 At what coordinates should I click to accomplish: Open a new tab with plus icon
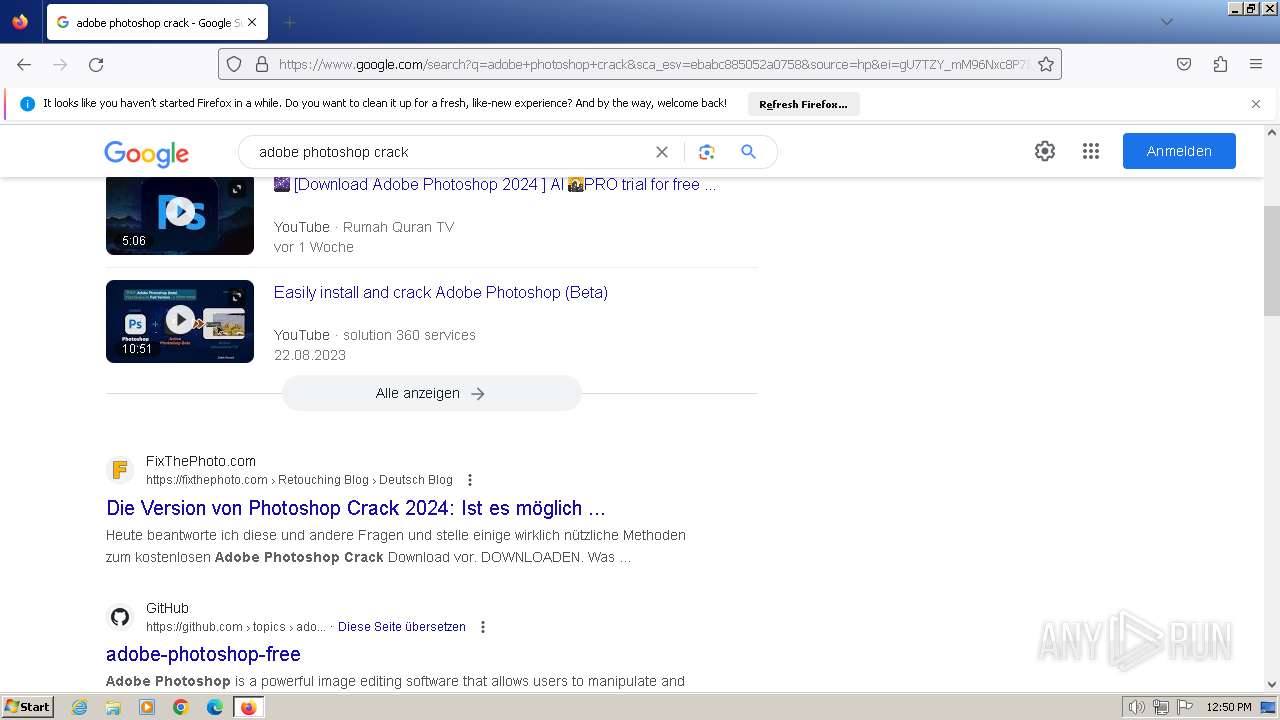click(289, 22)
